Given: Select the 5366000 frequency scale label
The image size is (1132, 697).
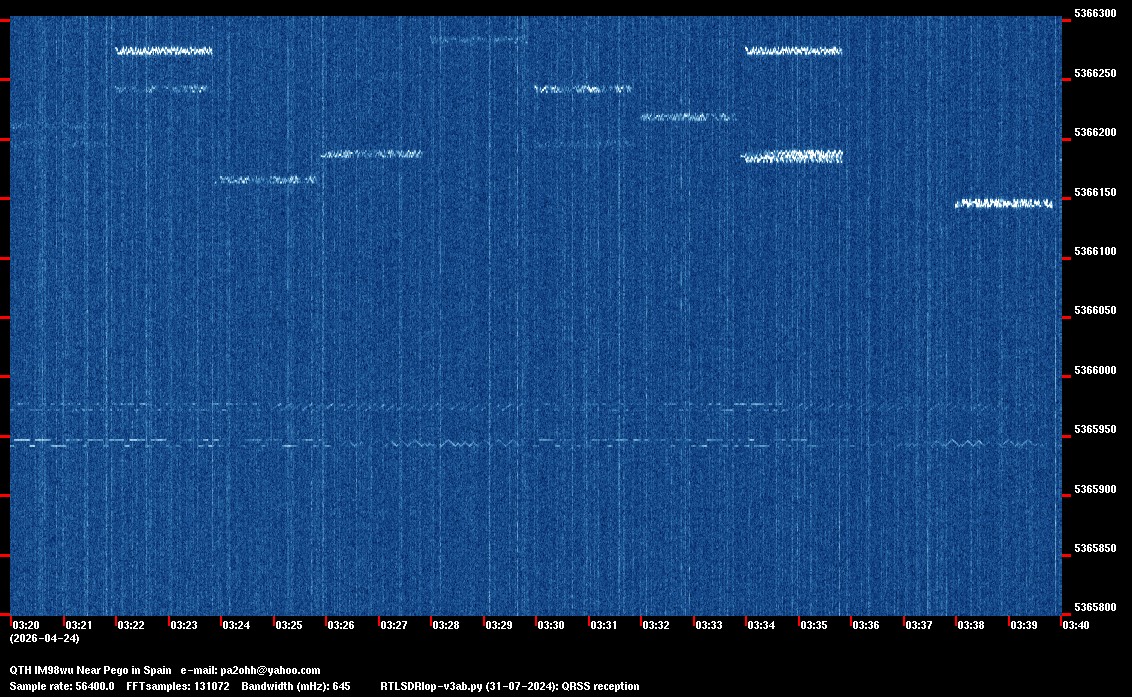Looking at the screenshot, I should pyautogui.click(x=1094, y=371).
